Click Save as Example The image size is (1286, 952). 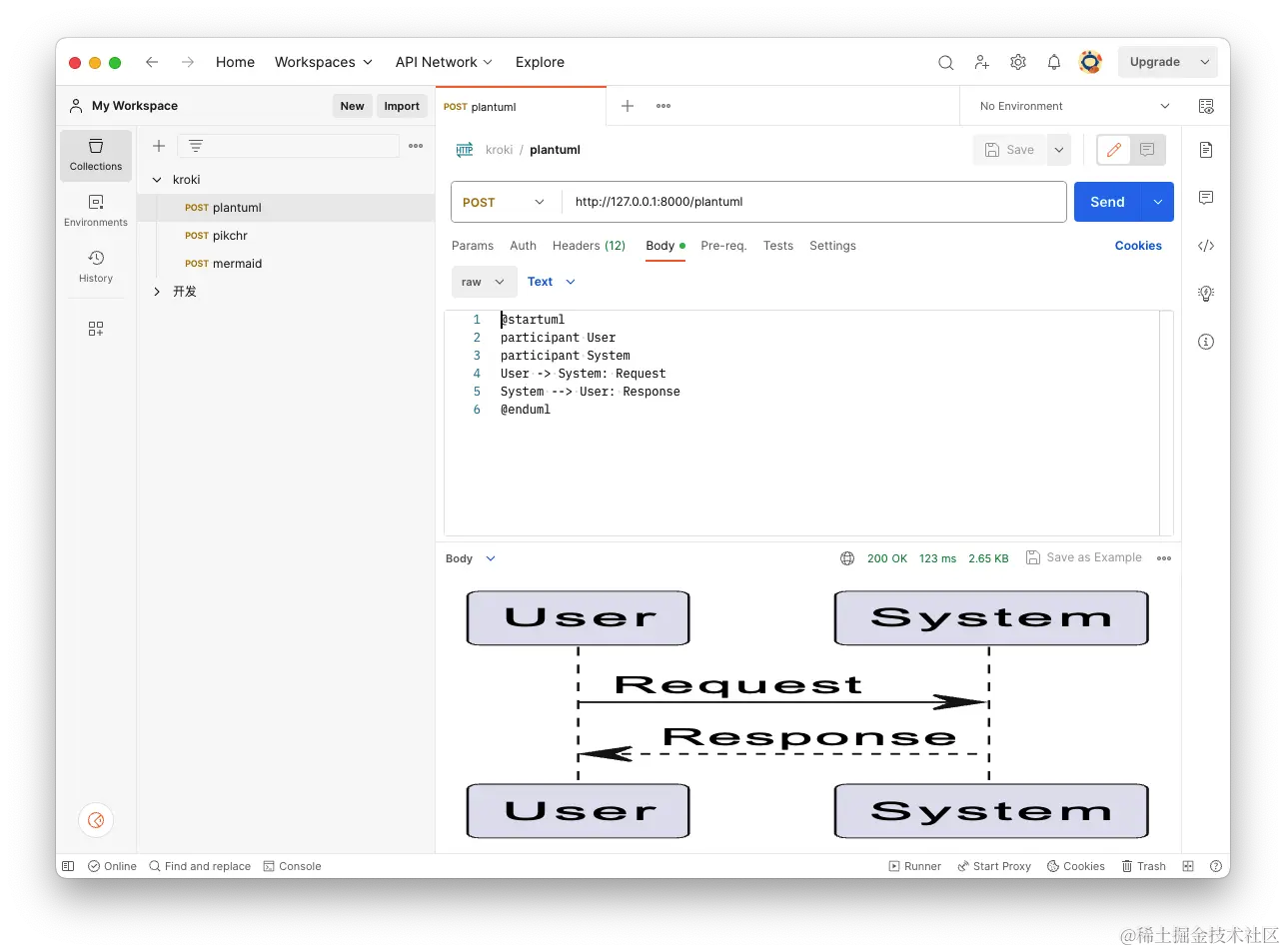tap(1084, 557)
